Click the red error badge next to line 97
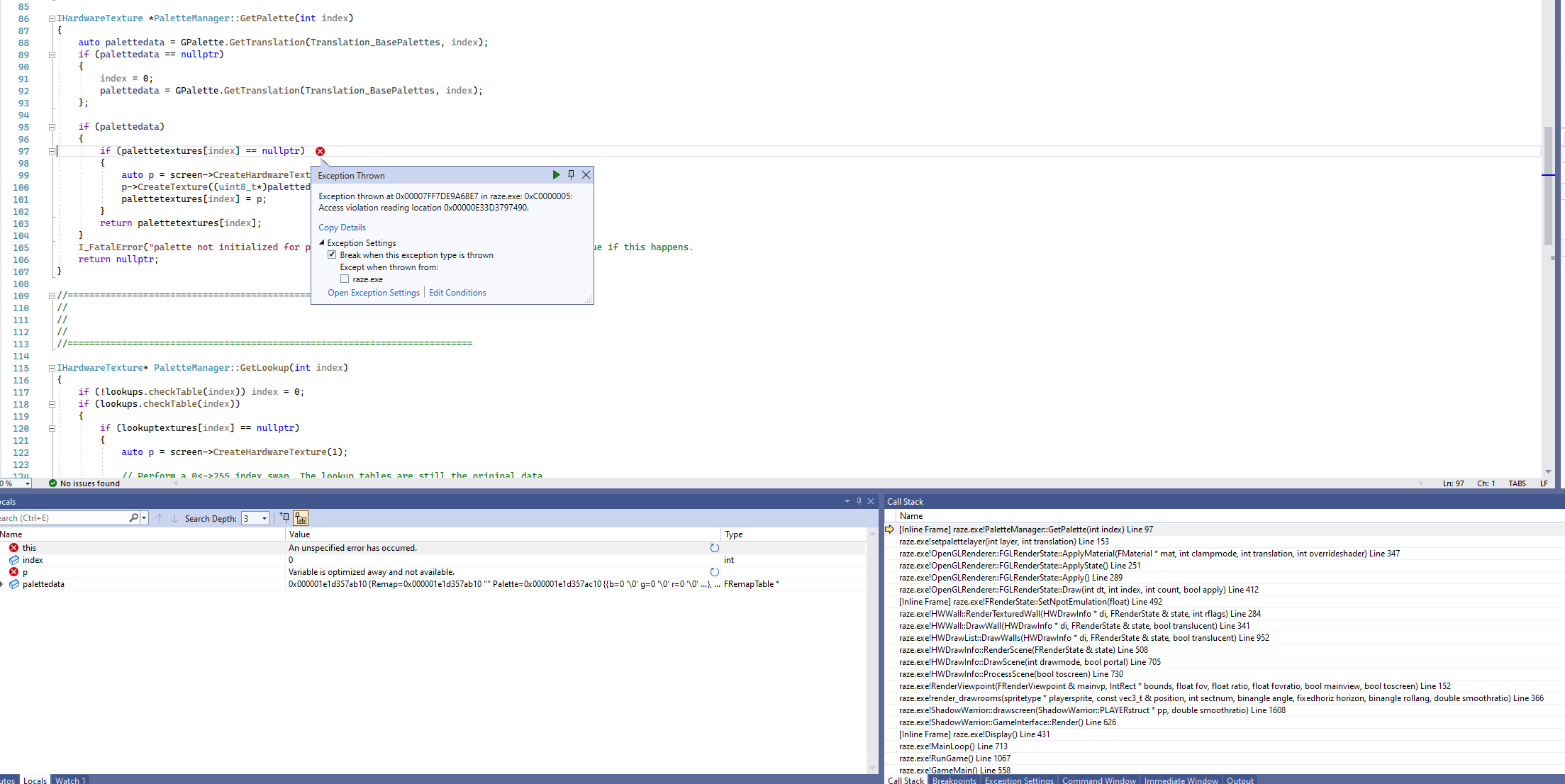This screenshot has width=1565, height=784. (321, 151)
